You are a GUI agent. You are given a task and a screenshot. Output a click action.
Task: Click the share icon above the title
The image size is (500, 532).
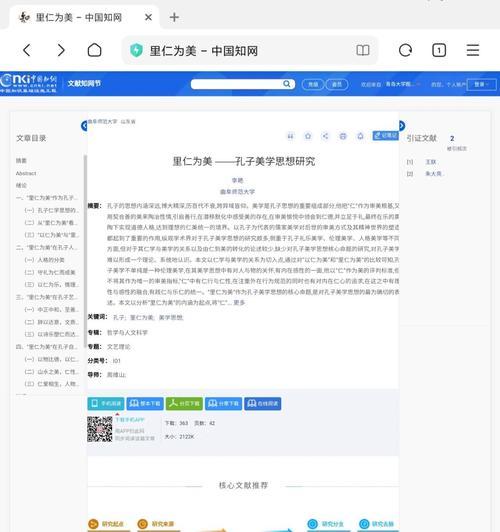click(x=325, y=136)
